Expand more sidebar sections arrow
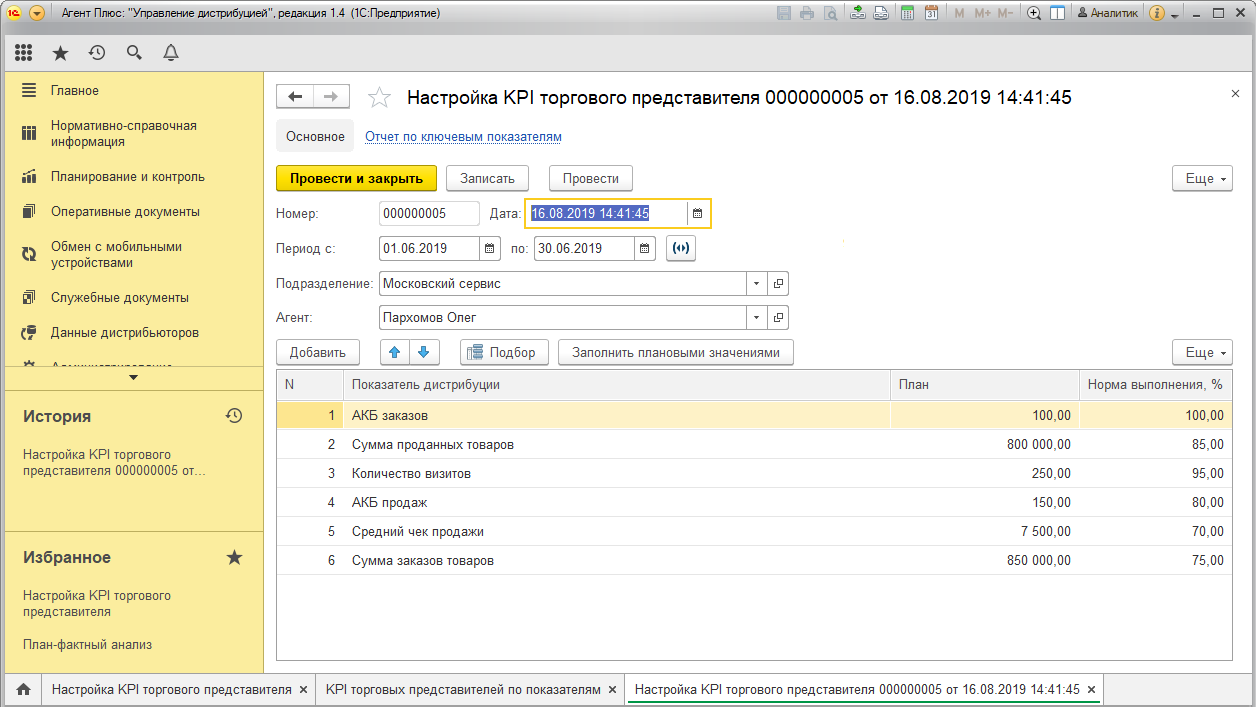The image size is (1256, 707). (x=134, y=377)
